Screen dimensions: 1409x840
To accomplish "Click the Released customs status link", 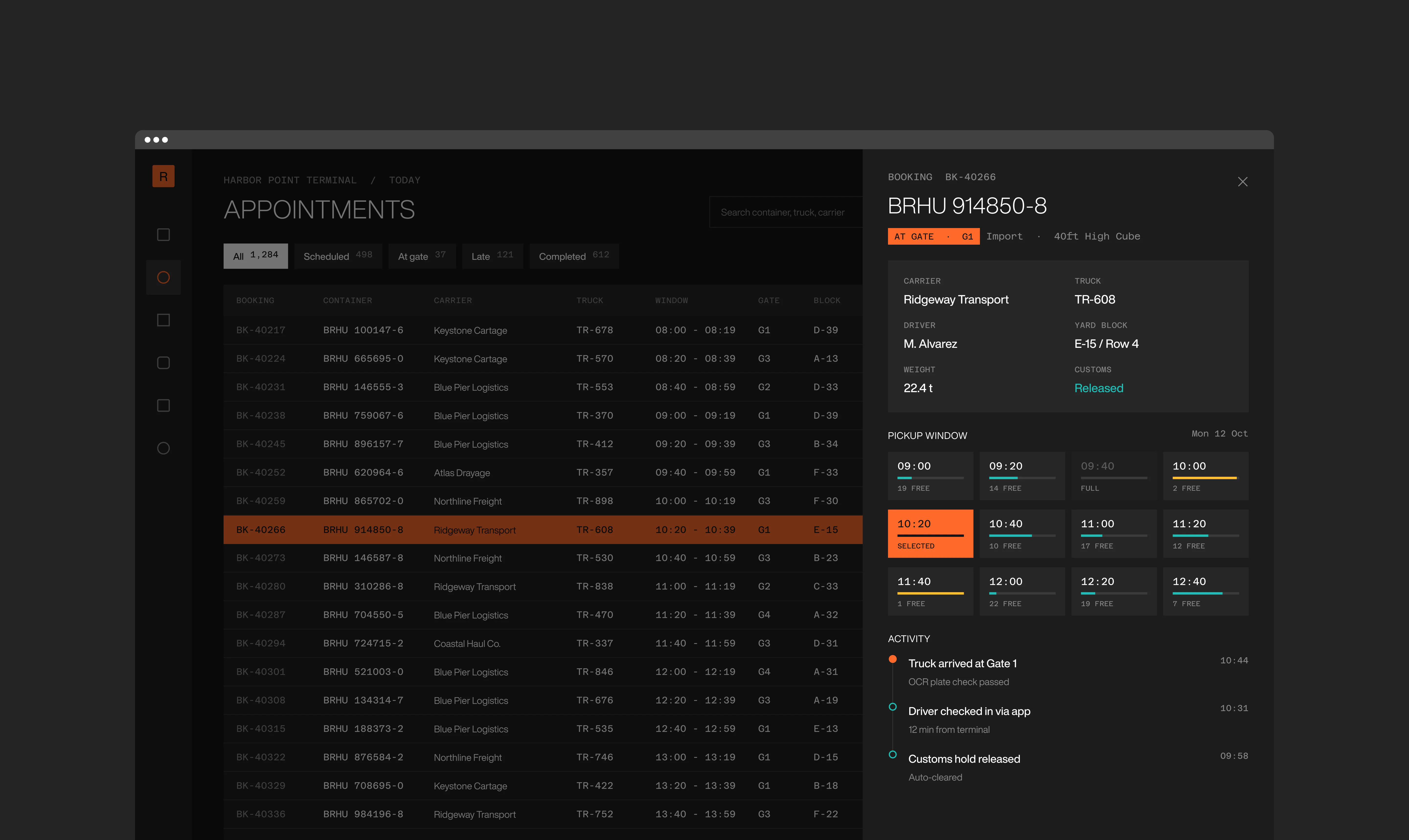I will 1098,388.
